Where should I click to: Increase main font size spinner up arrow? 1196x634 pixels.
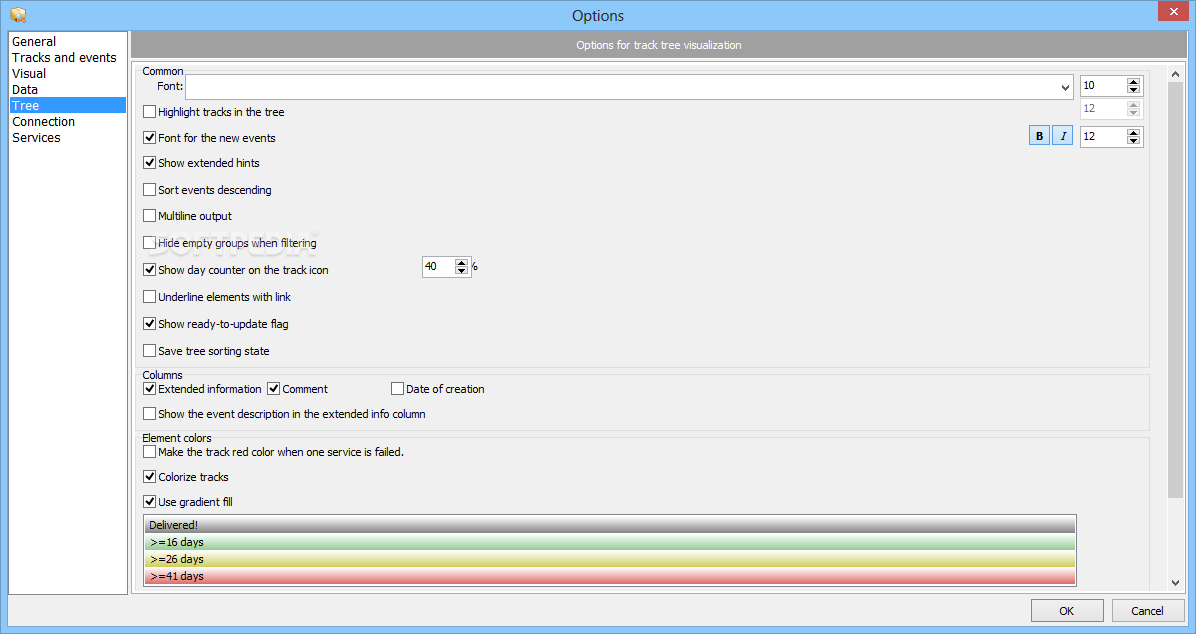coord(1133,82)
